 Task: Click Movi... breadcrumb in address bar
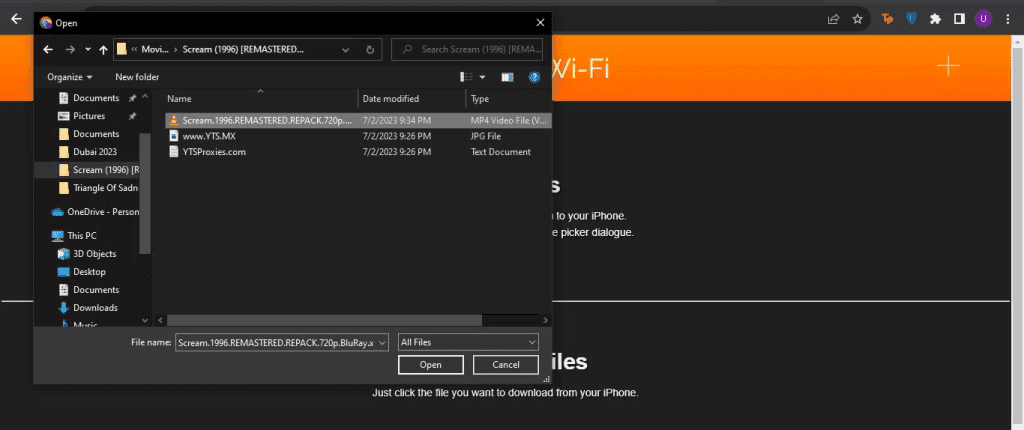(155, 50)
